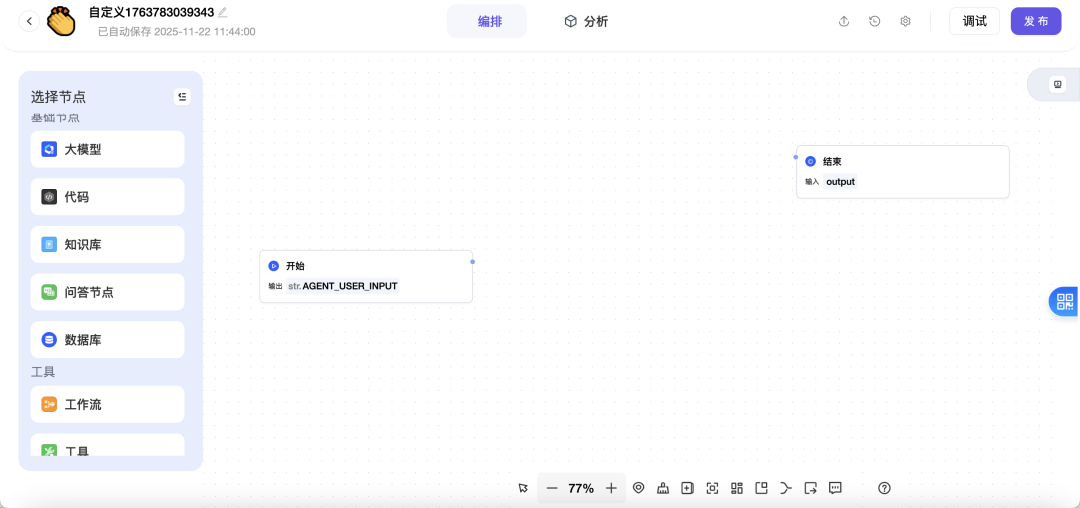Click the 77% zoom level value
1080x508 pixels.
point(581,488)
